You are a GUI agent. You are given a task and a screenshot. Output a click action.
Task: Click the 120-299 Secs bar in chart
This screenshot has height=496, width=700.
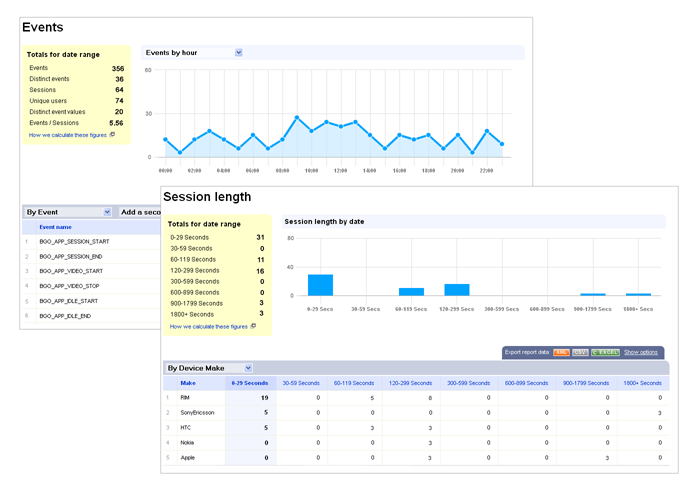(457, 289)
